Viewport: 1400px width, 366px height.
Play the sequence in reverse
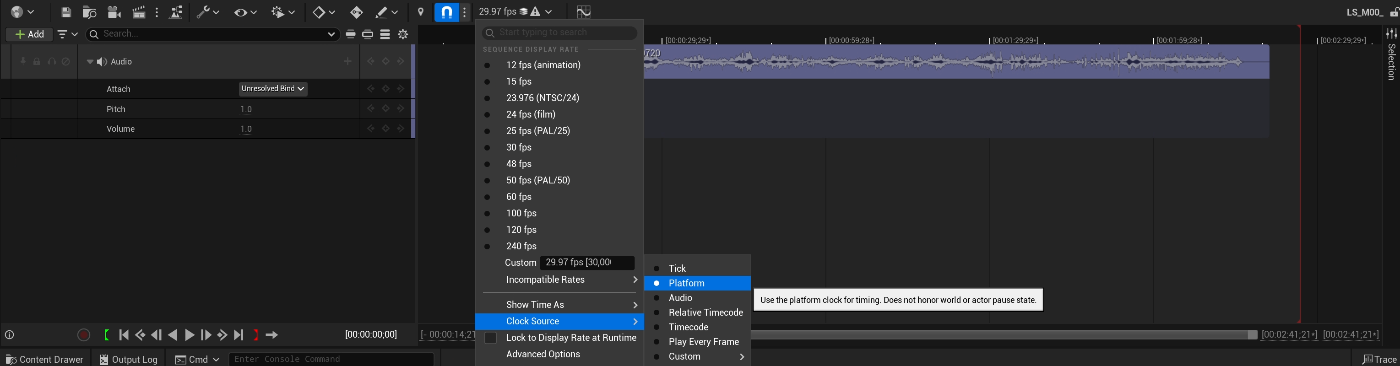coord(173,335)
